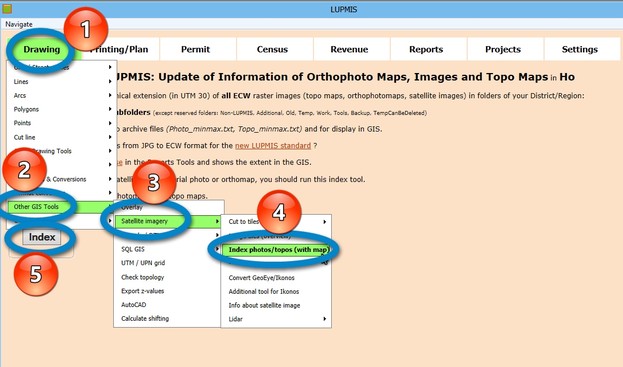Choose Export z-values menu item
Viewport: 623px width, 367px height.
click(143, 291)
